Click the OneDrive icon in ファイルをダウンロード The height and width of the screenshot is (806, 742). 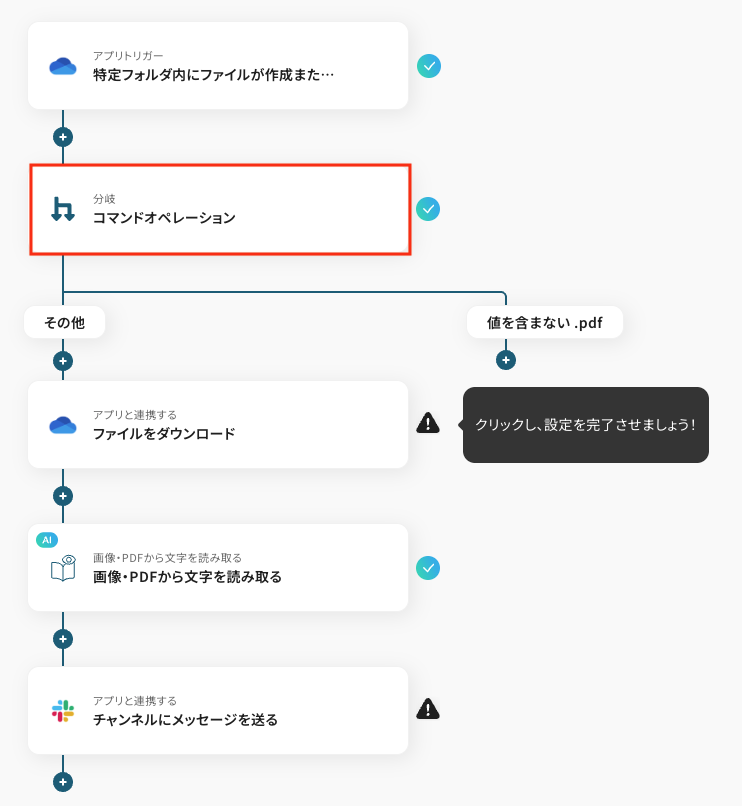pos(63,425)
